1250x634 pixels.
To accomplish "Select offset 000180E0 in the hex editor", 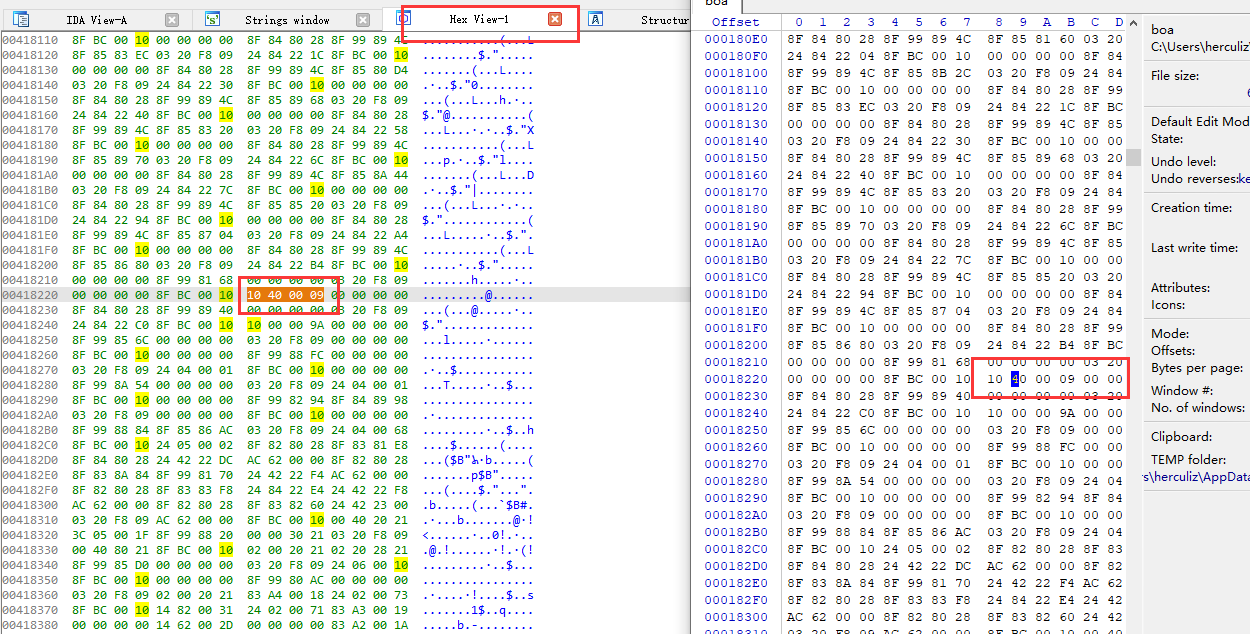I will point(737,39).
